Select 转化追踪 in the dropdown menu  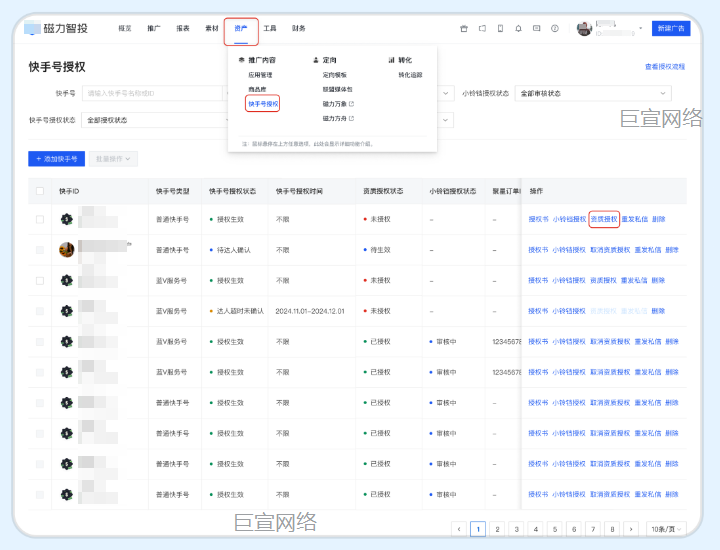click(x=410, y=75)
